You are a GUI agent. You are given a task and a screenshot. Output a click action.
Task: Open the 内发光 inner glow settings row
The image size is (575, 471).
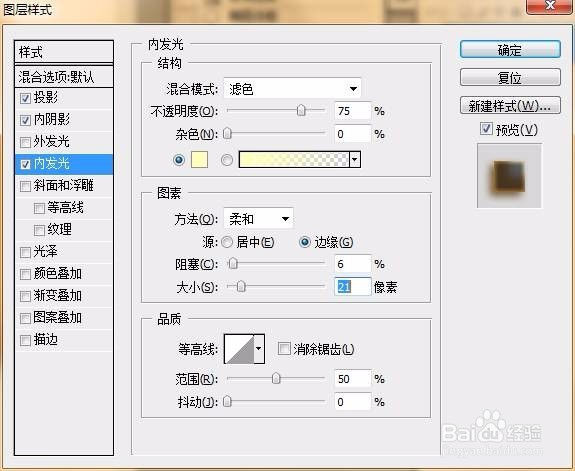click(64, 164)
